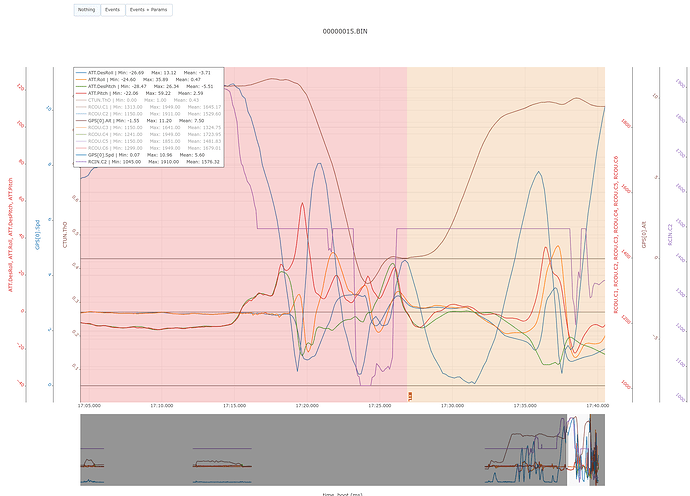Screen dimensions: 690x496
Task: Toggle ATT.Roll trace in legend
Action: (x=139, y=80)
